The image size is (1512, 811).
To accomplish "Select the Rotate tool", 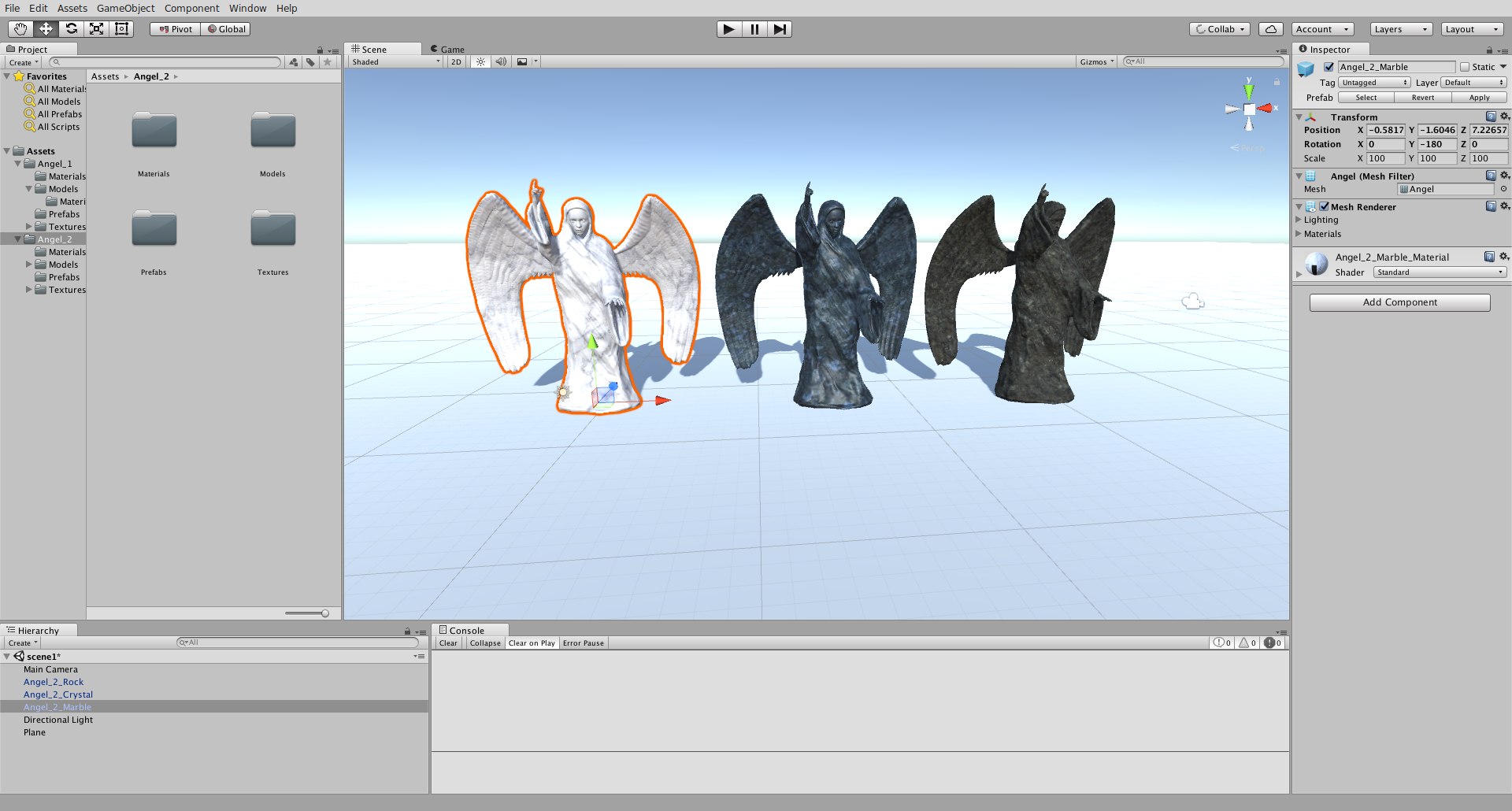I will (71, 29).
